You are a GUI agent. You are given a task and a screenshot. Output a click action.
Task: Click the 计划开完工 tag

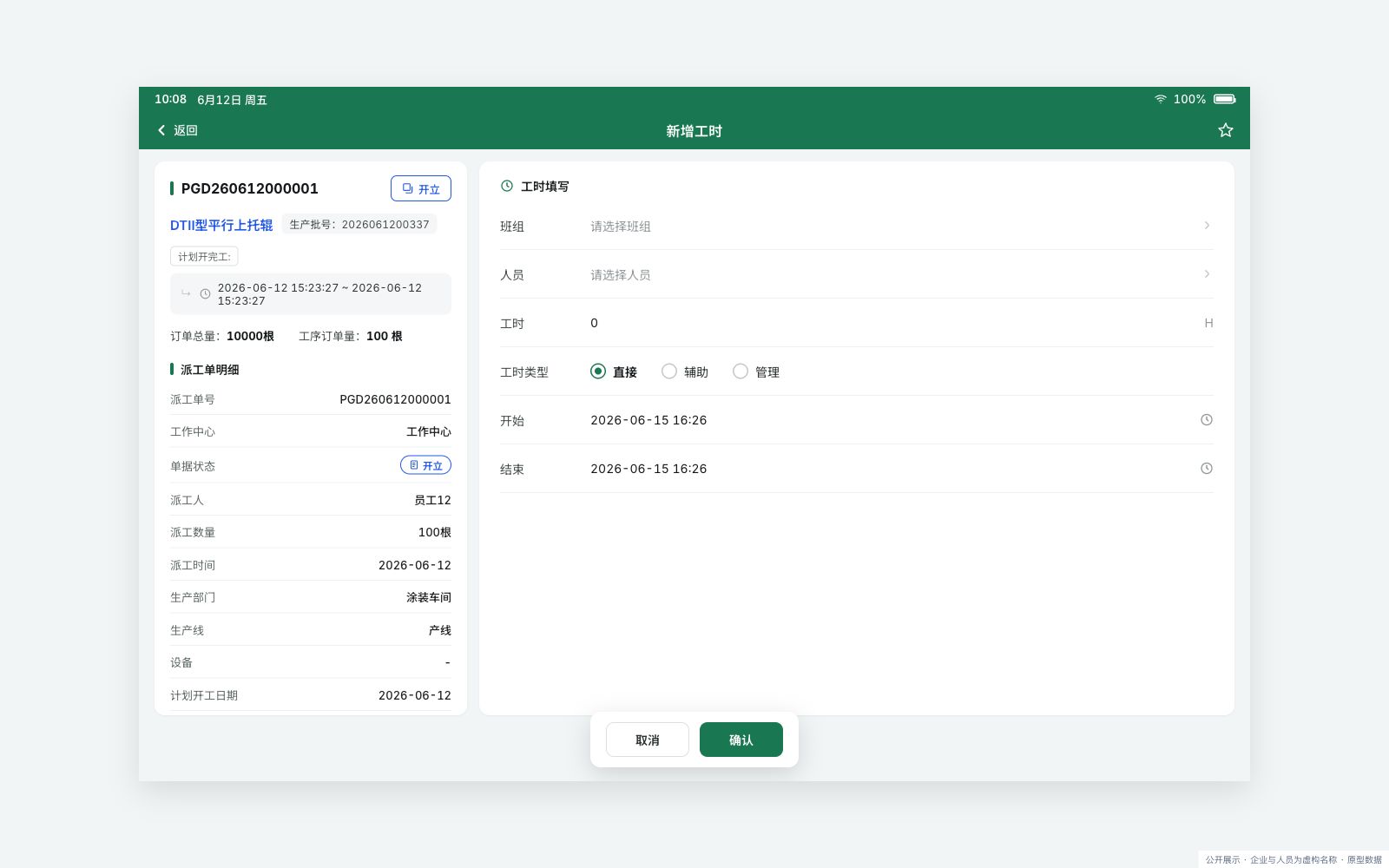pyautogui.click(x=204, y=256)
